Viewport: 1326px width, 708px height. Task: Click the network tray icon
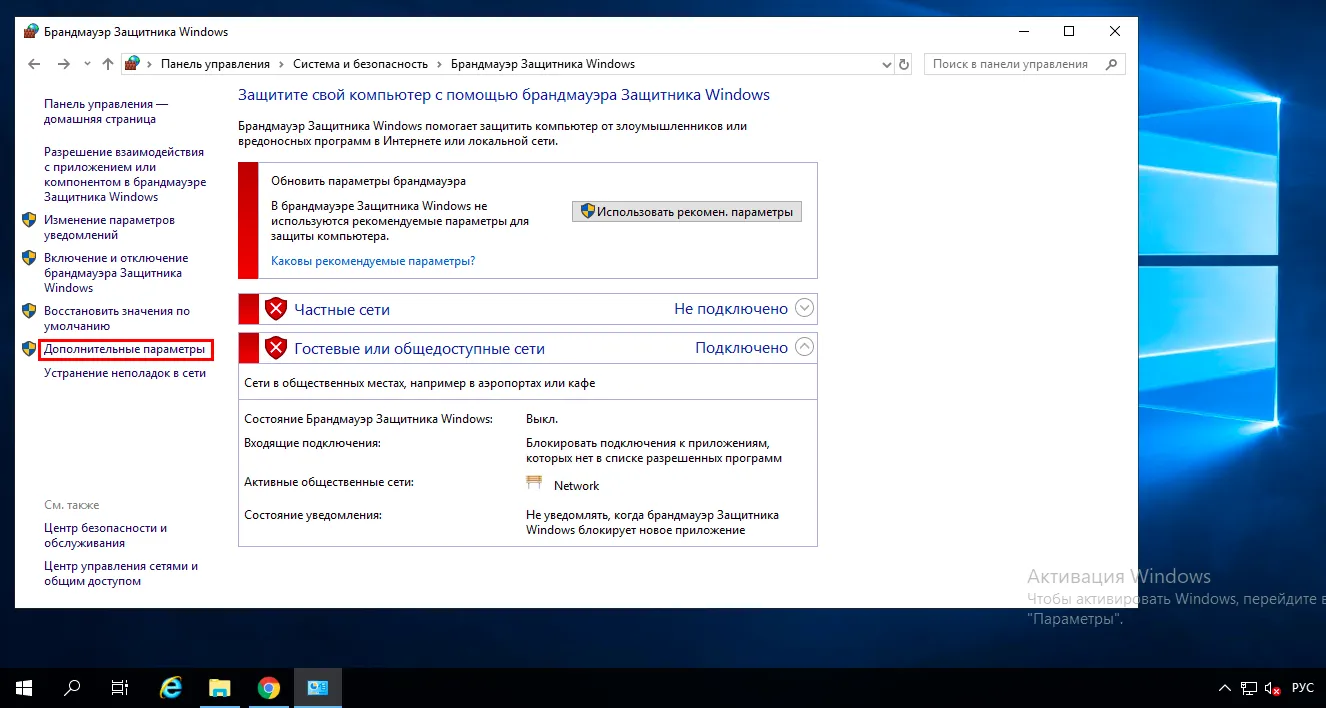click(x=1249, y=688)
